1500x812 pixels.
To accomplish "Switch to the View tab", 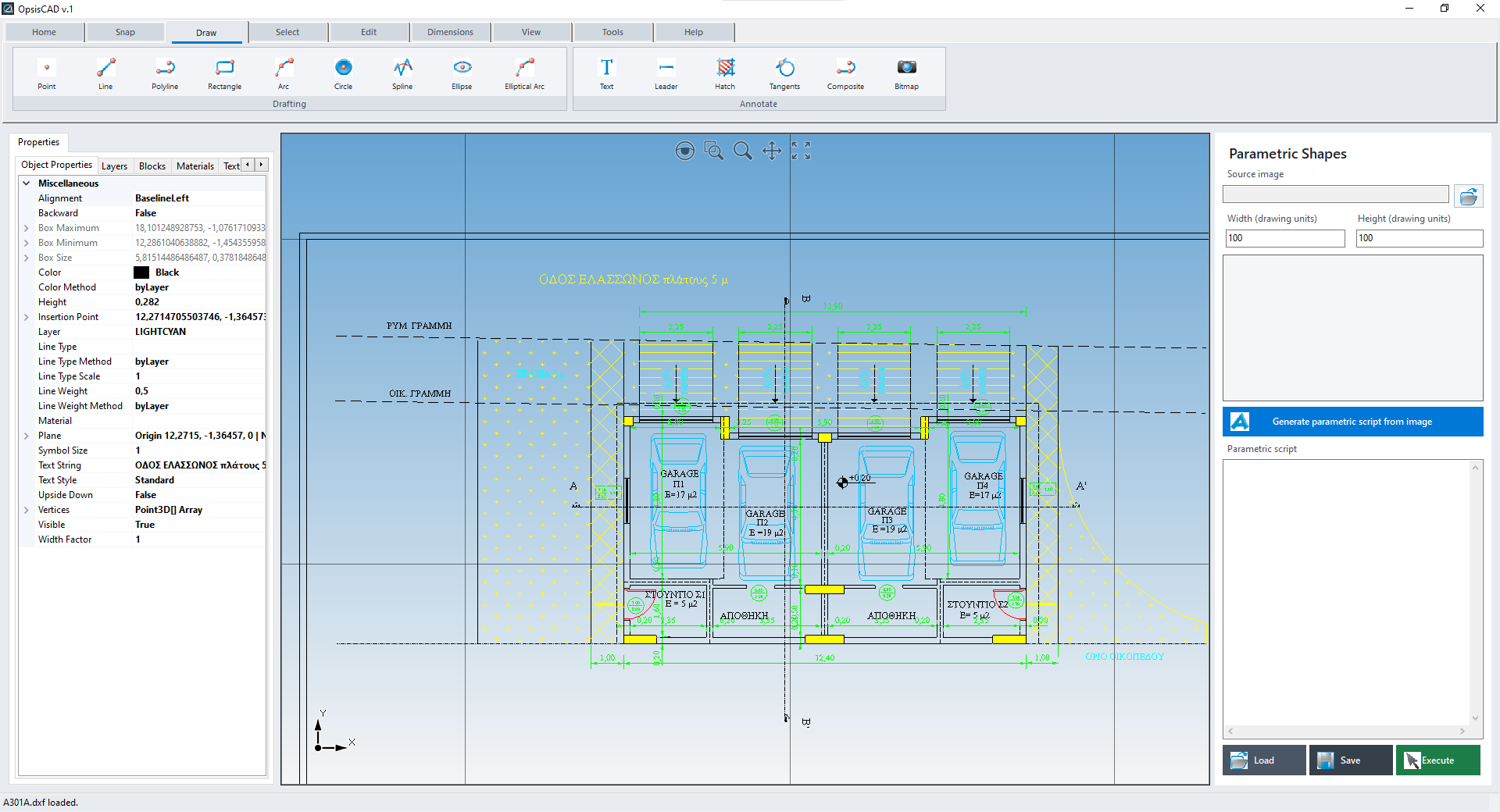I will 531,32.
